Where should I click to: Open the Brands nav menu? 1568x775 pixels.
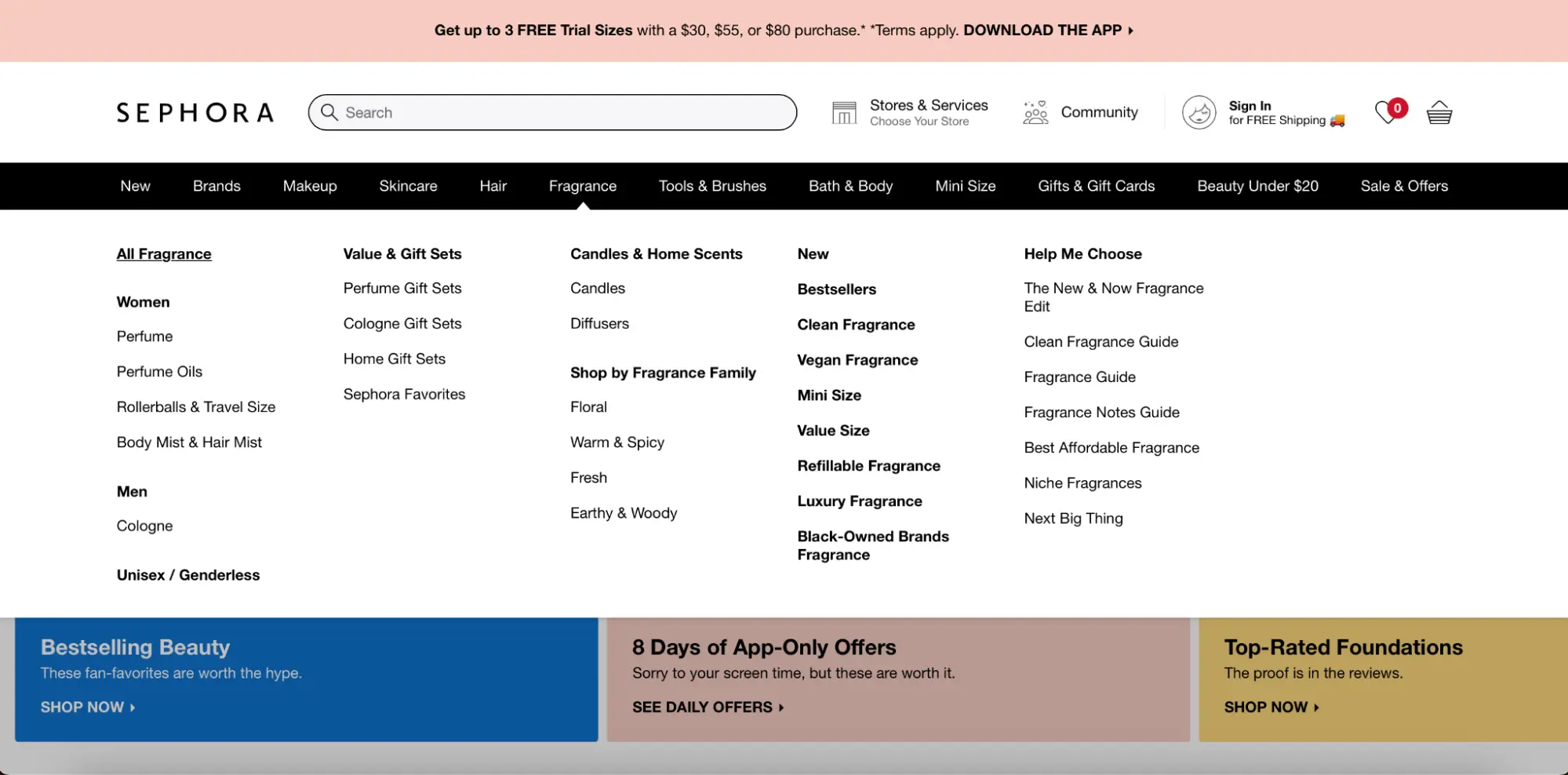(x=216, y=186)
